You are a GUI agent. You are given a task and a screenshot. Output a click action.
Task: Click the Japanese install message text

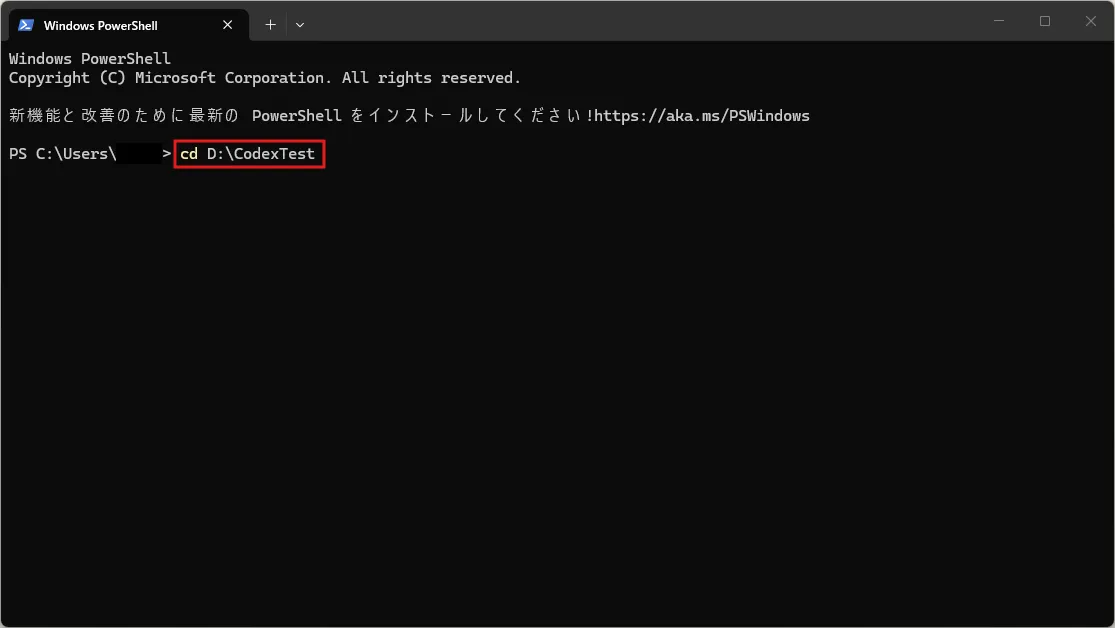409,116
